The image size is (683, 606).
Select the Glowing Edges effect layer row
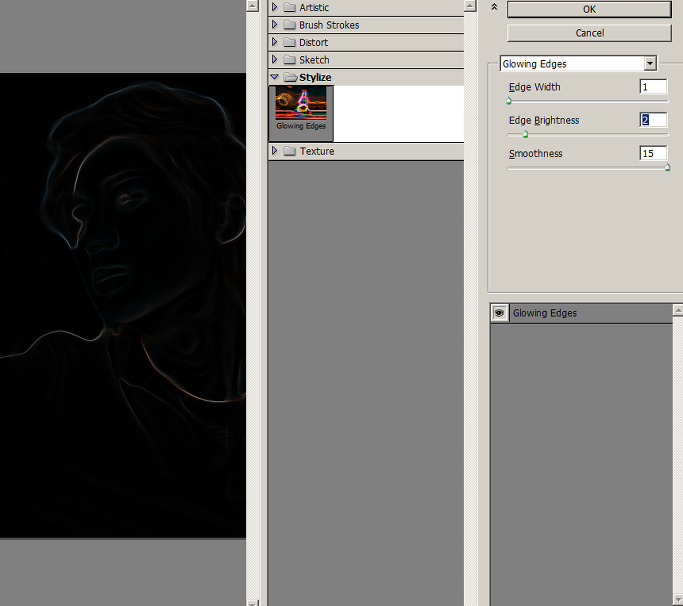(x=582, y=313)
